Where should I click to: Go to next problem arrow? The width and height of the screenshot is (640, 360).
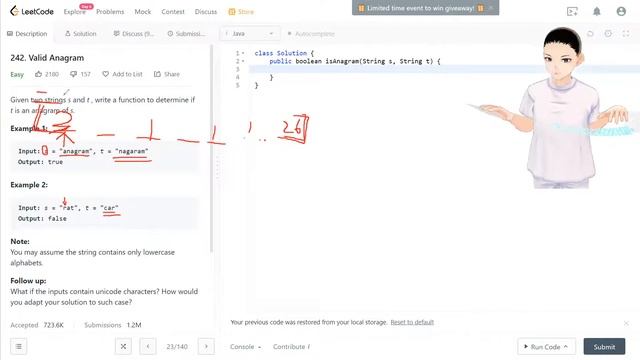206,347
